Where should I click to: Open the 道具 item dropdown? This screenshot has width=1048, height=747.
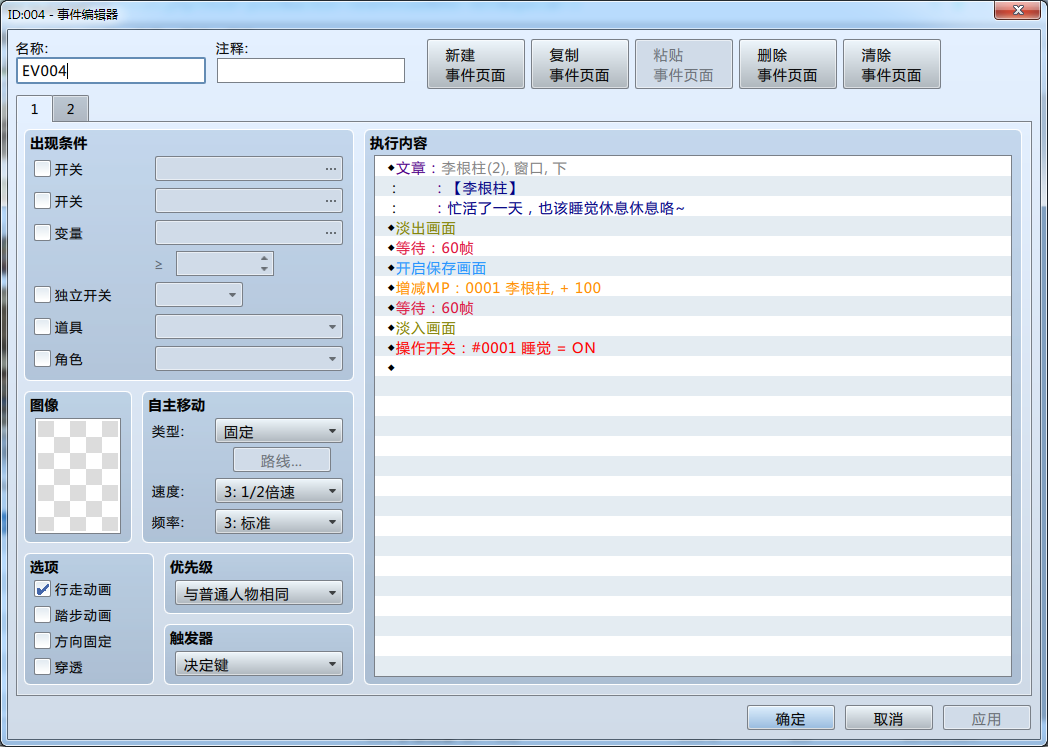pos(249,327)
